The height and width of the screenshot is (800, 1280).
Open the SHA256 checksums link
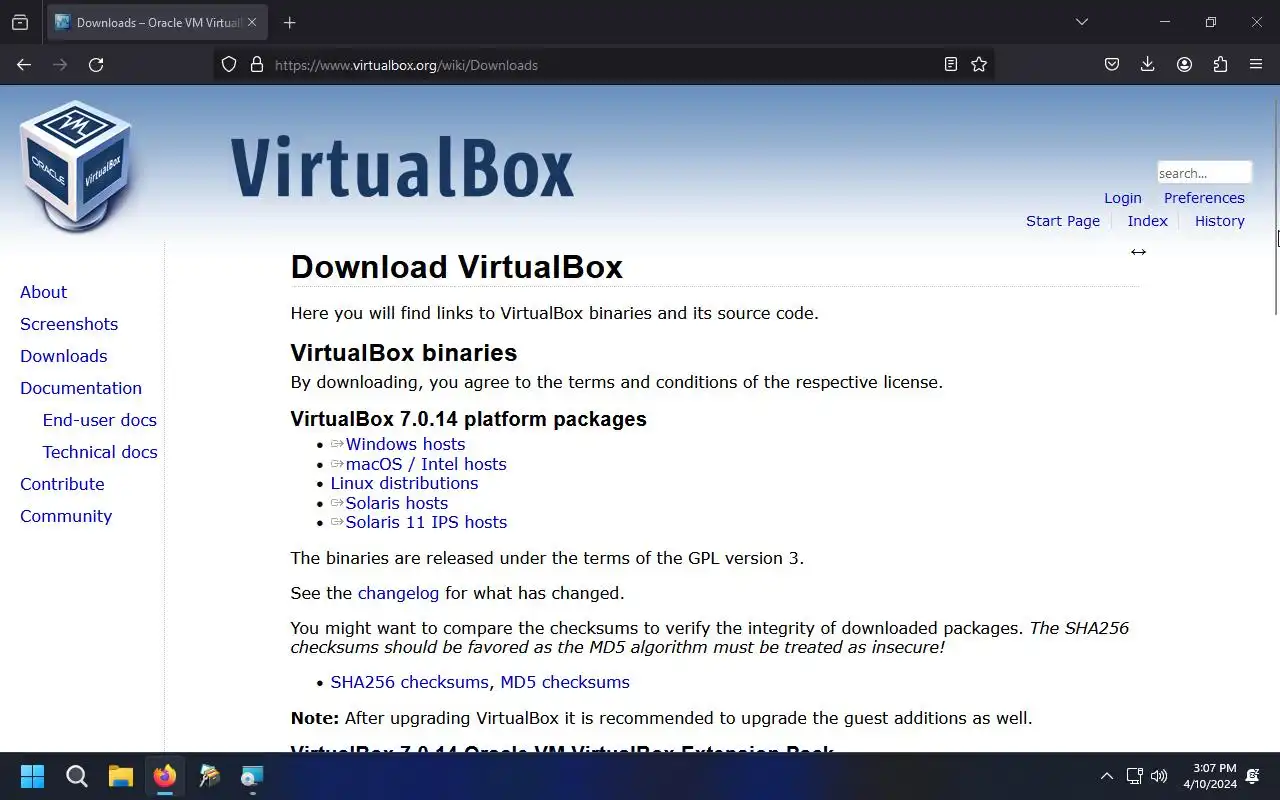410,682
